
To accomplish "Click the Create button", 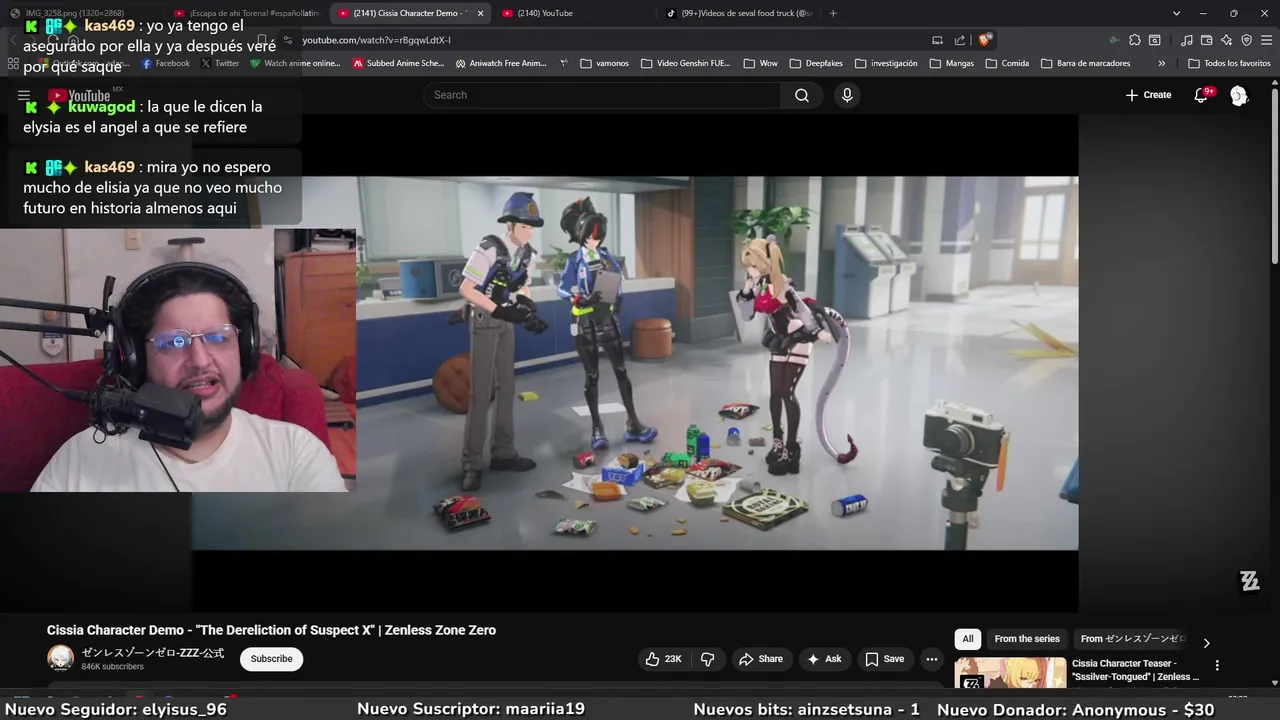I will (x=1148, y=95).
